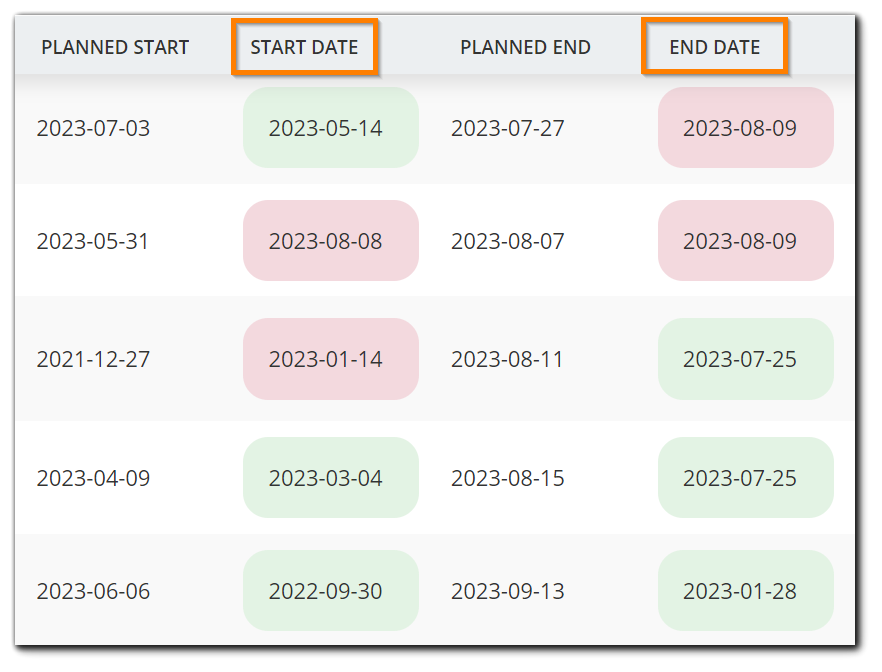The image size is (882, 672).
Task: Click the red start date 2023-08-08
Action: point(330,240)
